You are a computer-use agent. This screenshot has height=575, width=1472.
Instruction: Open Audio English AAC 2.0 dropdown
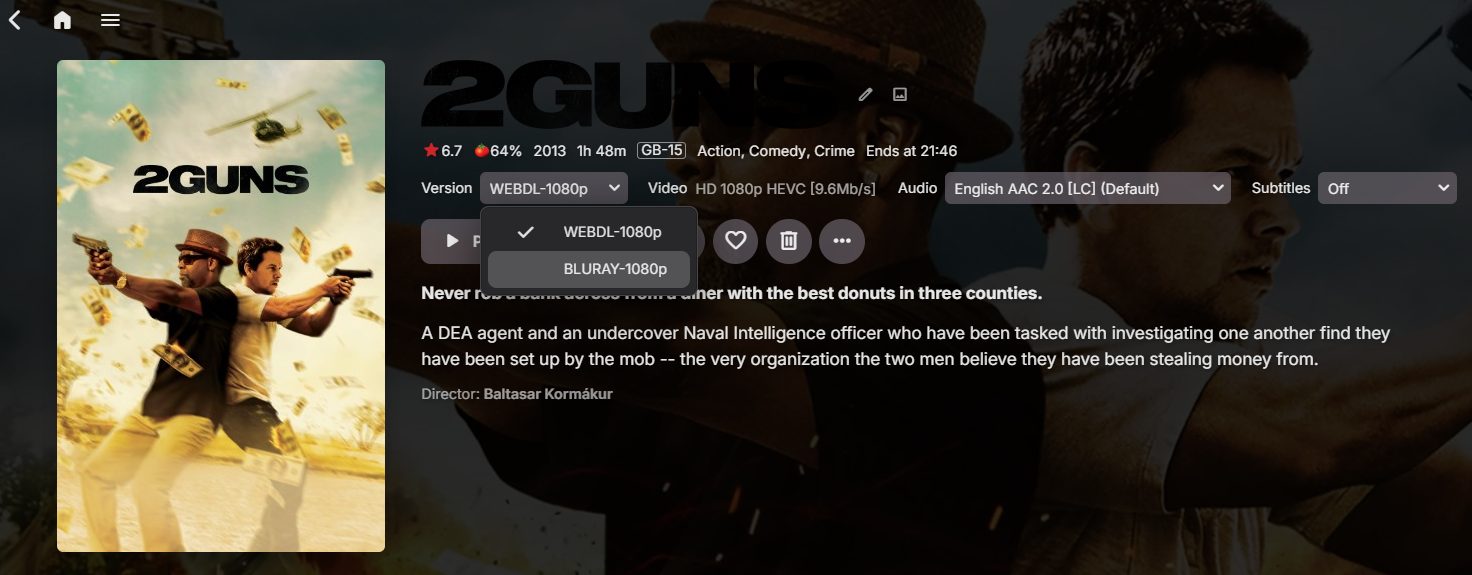click(1088, 188)
